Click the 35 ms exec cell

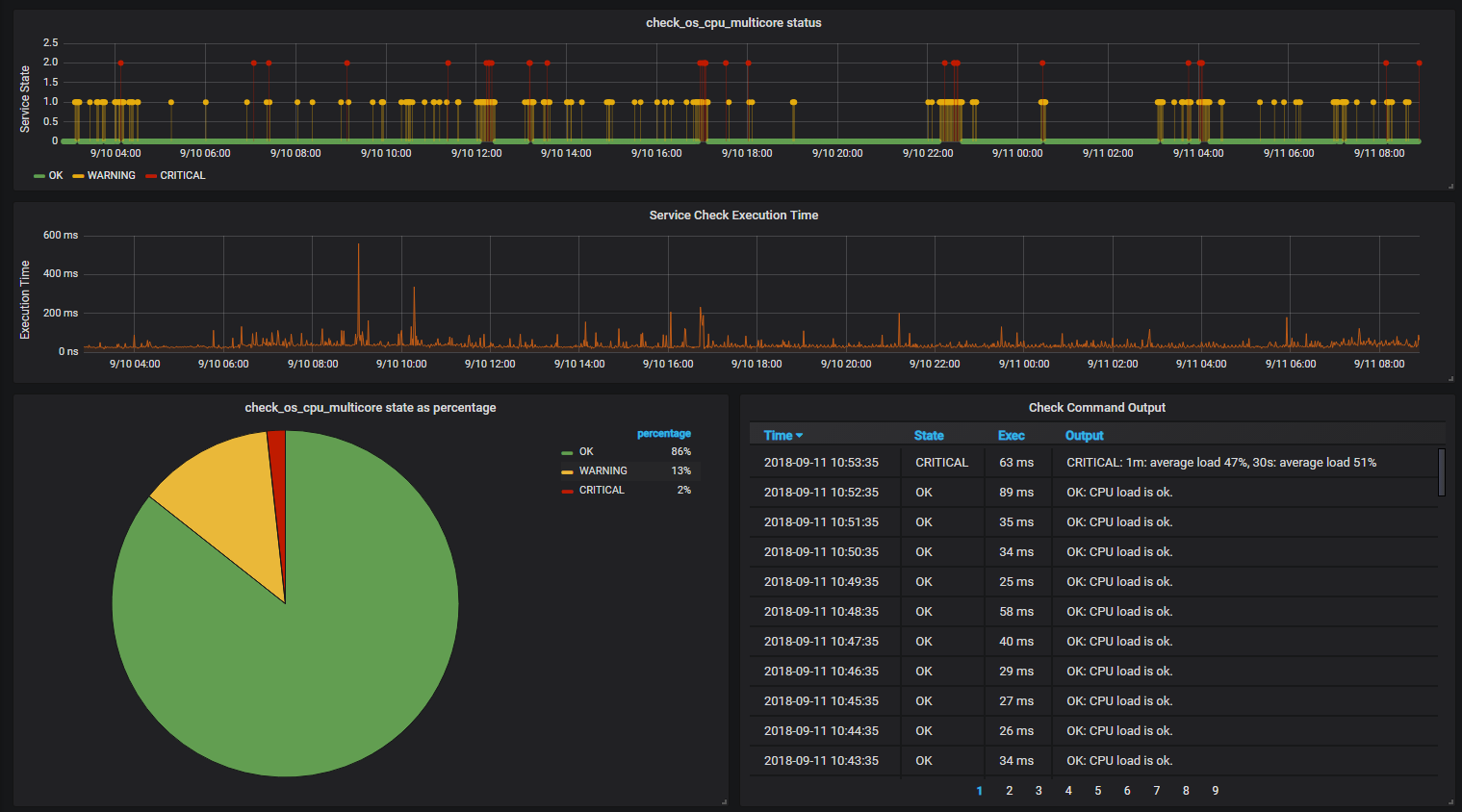click(1016, 521)
